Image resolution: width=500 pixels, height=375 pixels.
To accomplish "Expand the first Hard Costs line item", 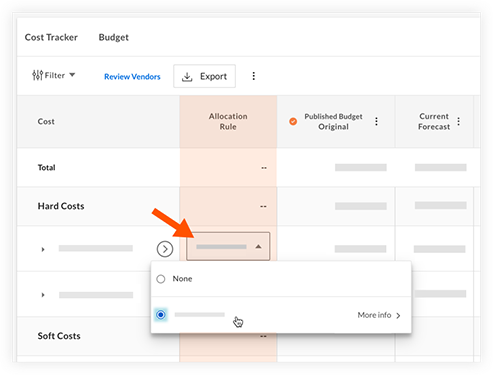I will click(43, 249).
